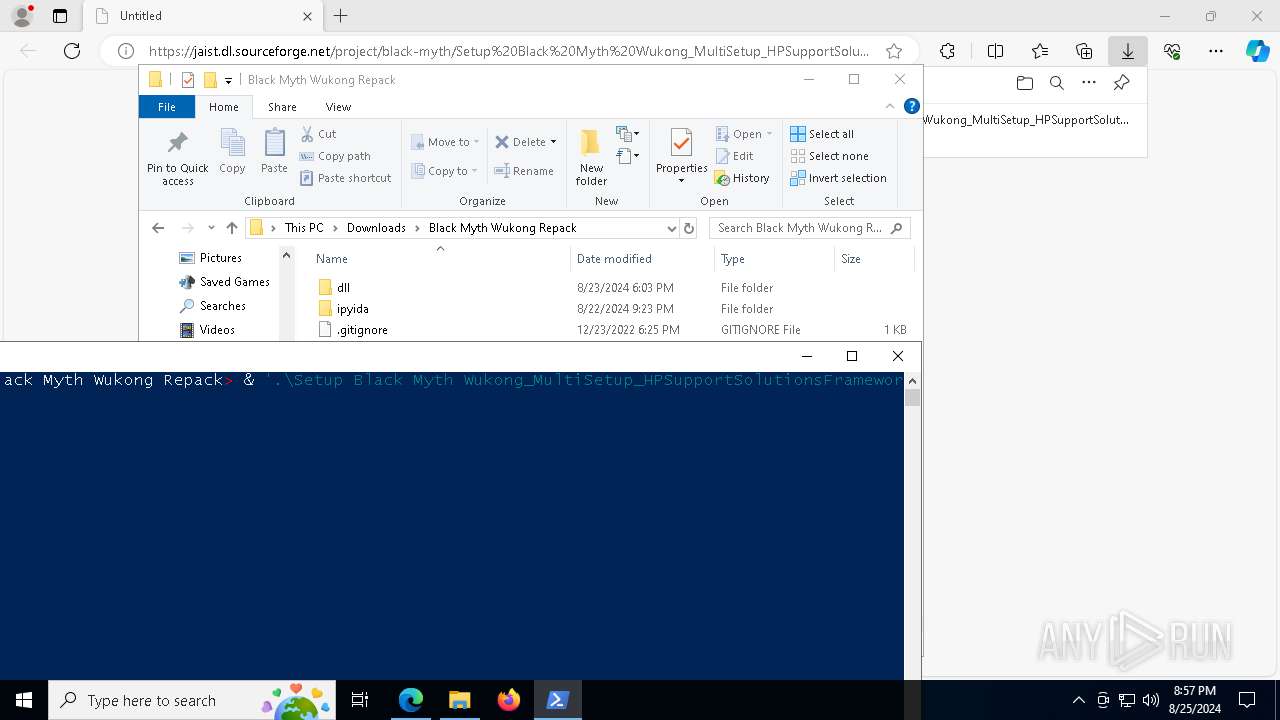1280x720 pixels.
Task: Create a New folder from the ribbon
Action: [591, 158]
